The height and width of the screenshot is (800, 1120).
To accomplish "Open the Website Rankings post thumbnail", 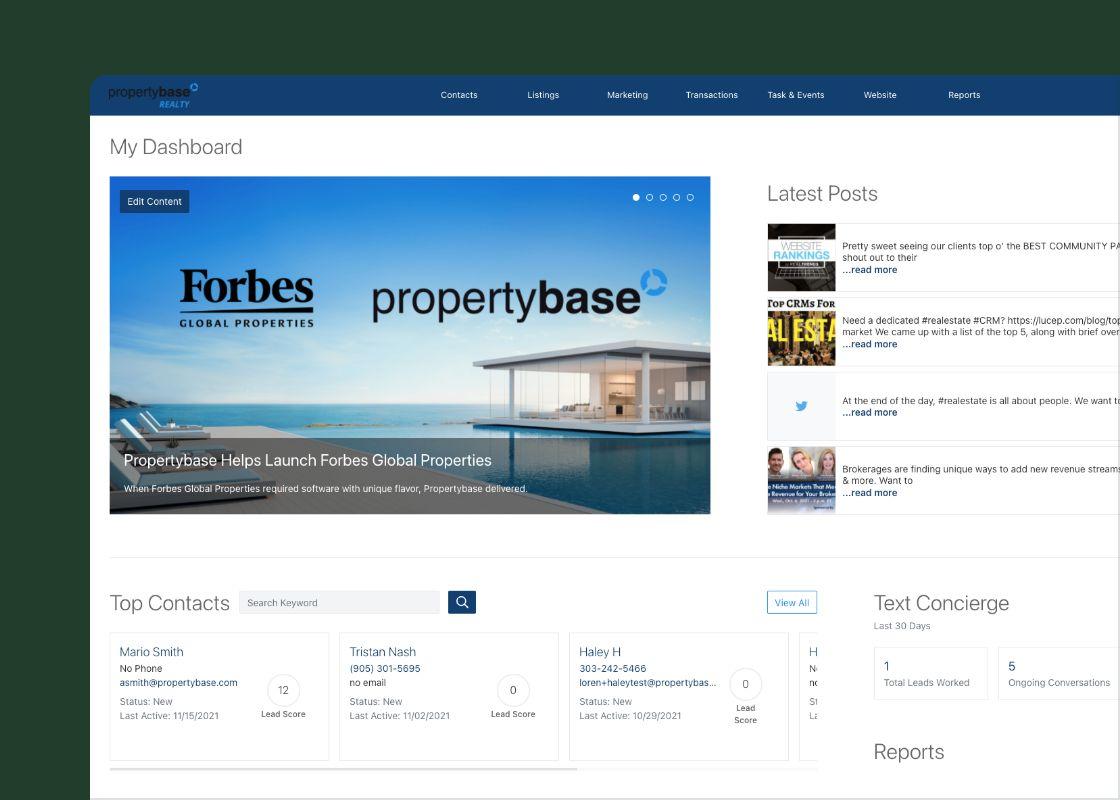I will [x=801, y=257].
